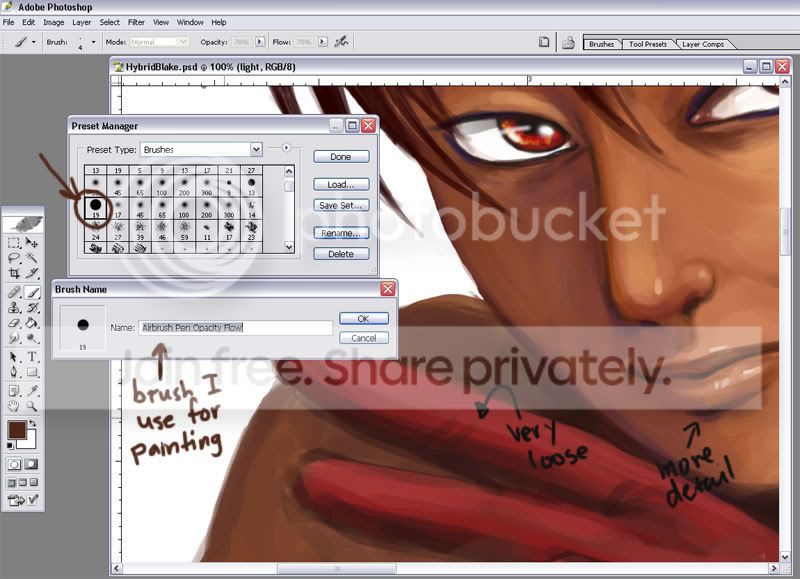Select the Clone Stamp tool
Screen dimensions: 800x579
click(x=14, y=308)
